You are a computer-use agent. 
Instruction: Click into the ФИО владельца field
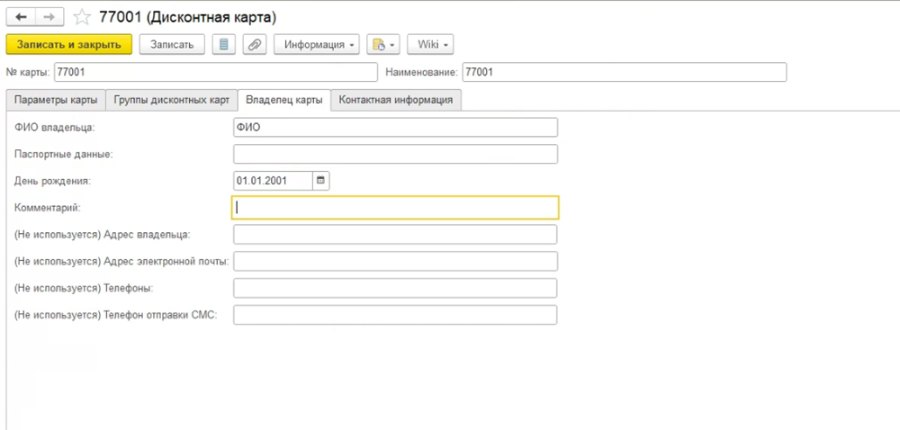click(395, 127)
